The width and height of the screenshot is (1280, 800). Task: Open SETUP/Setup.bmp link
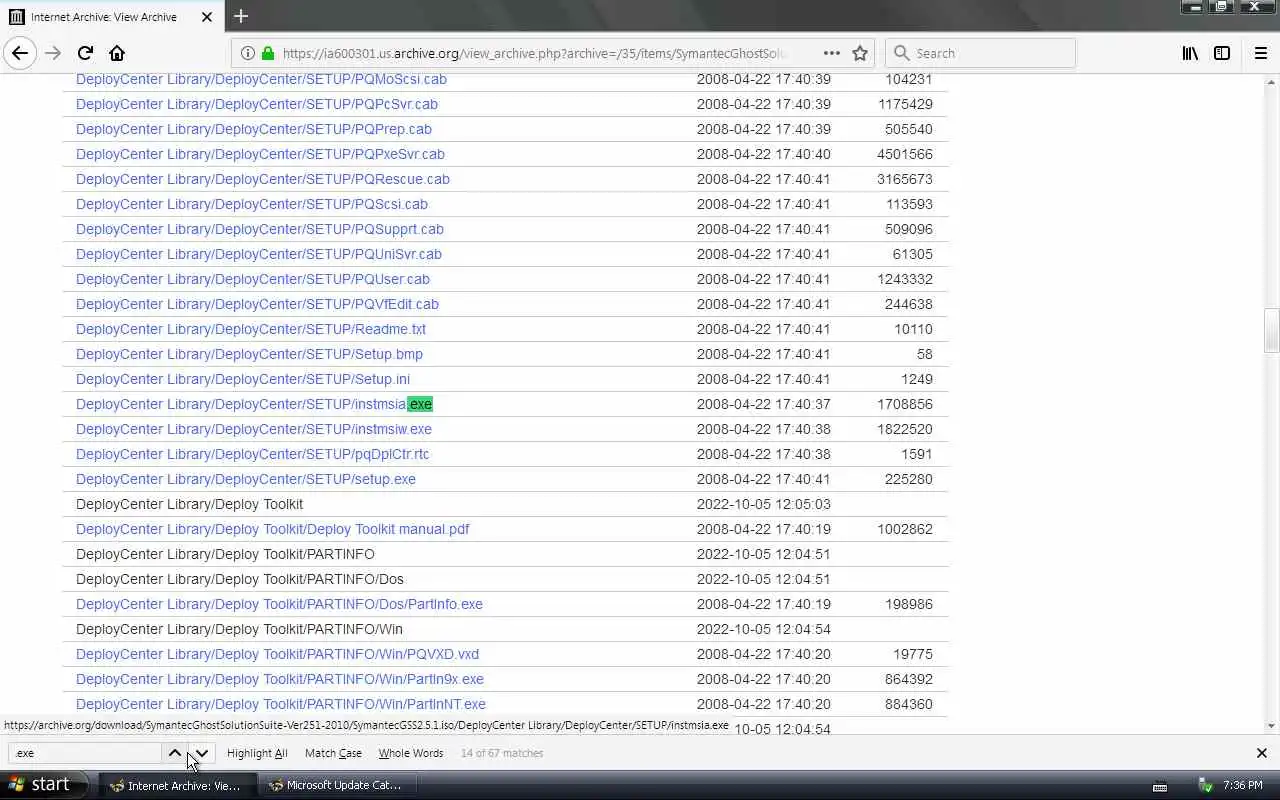(249, 354)
